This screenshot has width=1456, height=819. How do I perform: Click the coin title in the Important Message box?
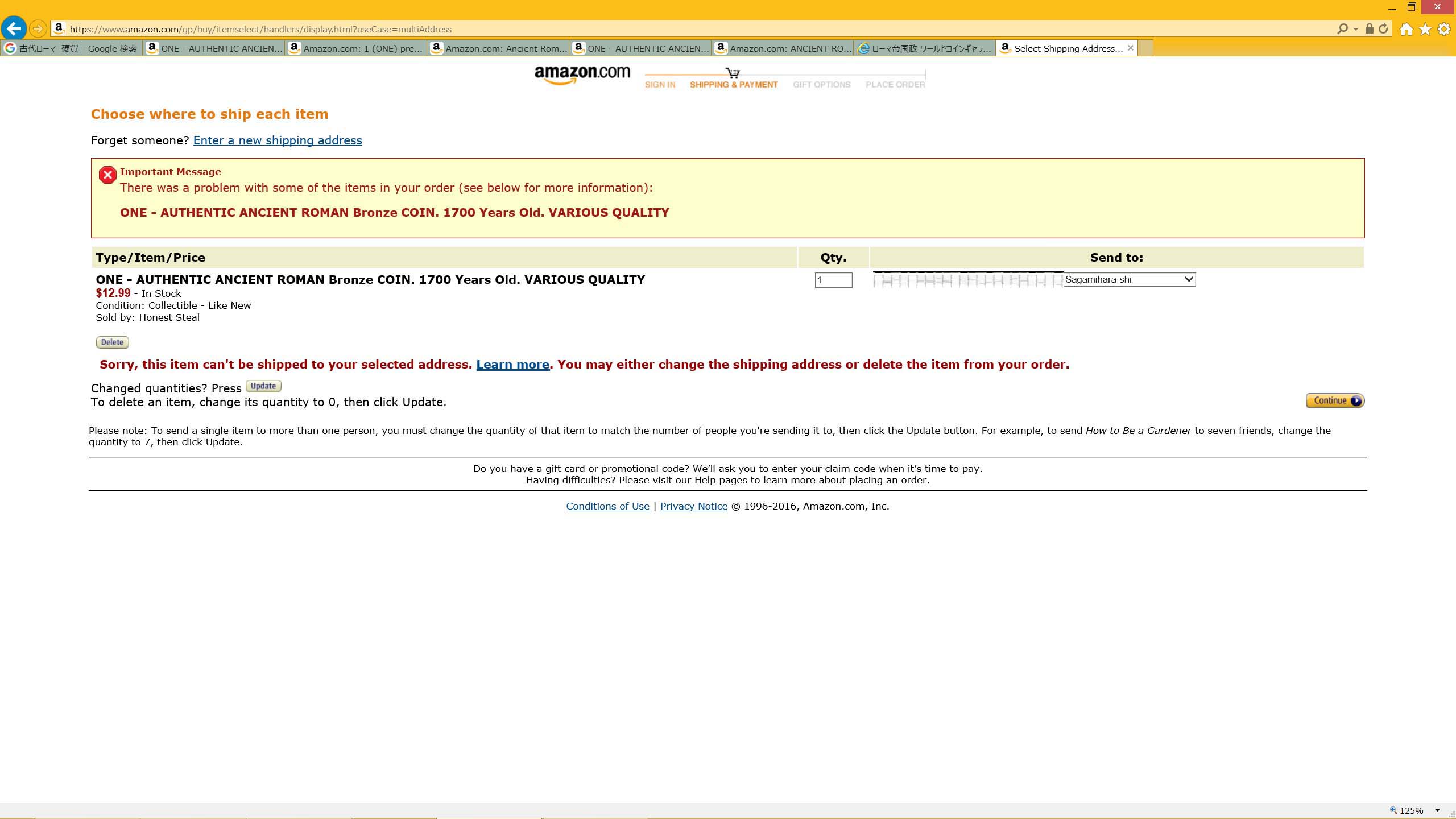coord(394,213)
